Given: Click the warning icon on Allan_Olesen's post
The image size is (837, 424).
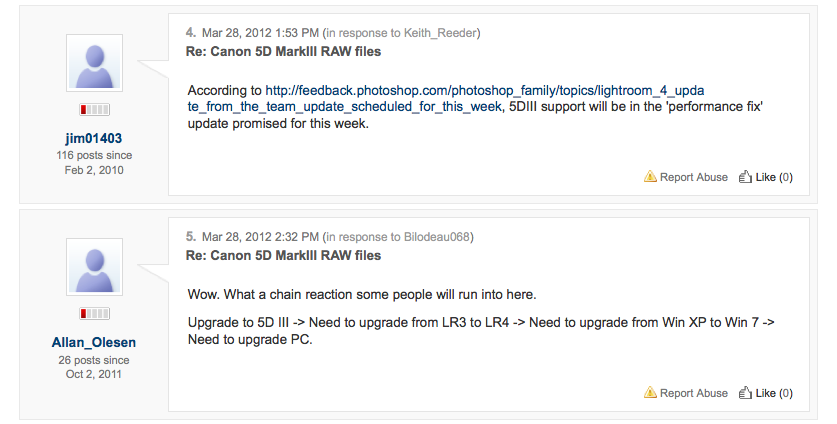Looking at the screenshot, I should pos(650,393).
